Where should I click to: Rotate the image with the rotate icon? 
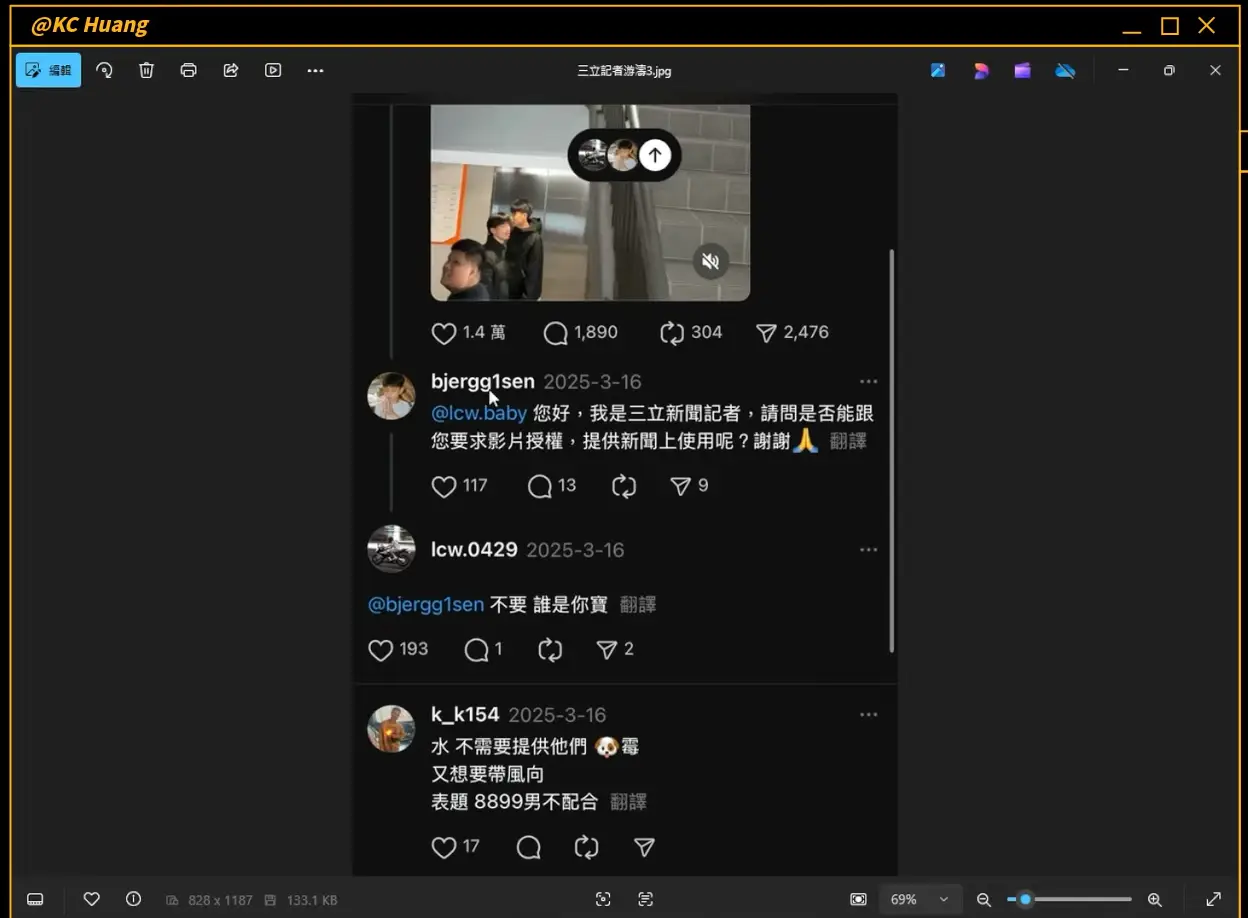pos(104,70)
